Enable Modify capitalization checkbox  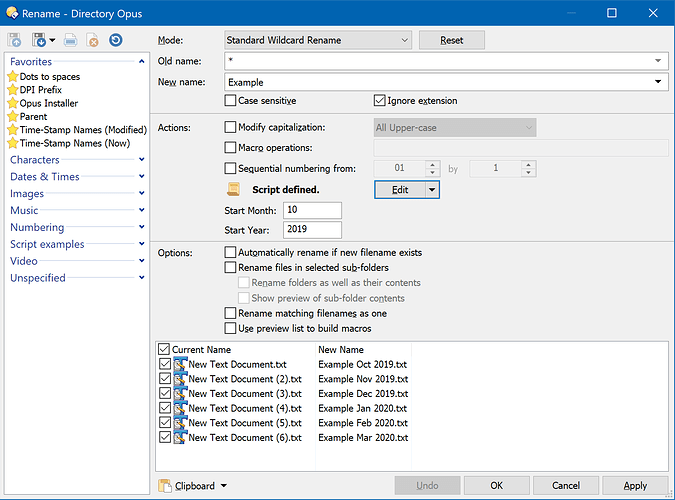tap(230, 127)
